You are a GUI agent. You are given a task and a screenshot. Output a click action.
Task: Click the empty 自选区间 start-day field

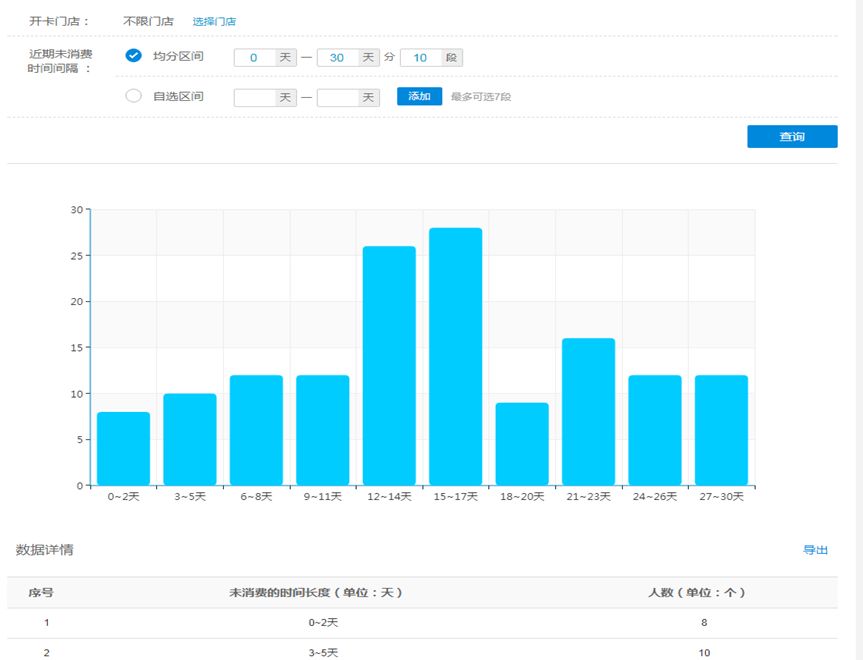pos(254,98)
